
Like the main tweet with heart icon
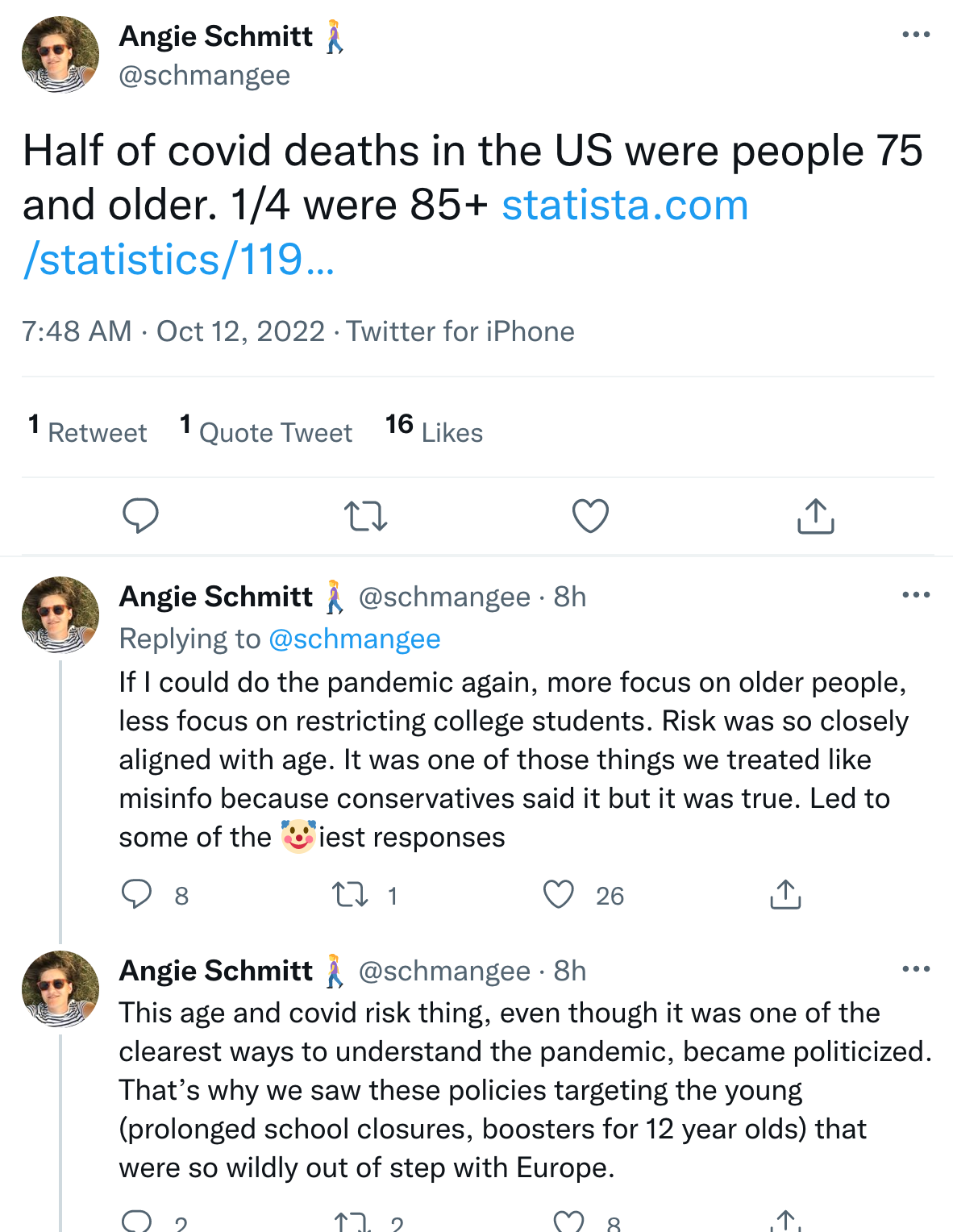(x=590, y=516)
